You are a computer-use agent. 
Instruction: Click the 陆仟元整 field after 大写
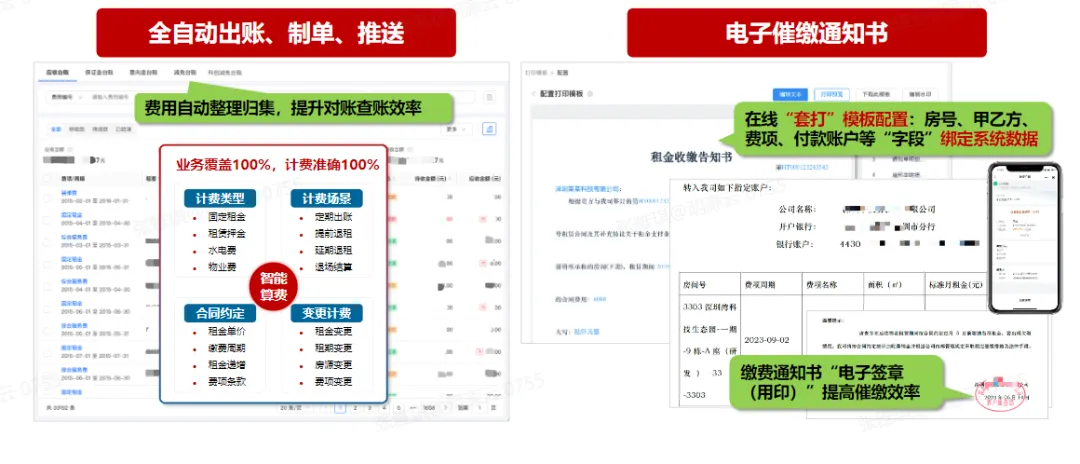coord(585,331)
